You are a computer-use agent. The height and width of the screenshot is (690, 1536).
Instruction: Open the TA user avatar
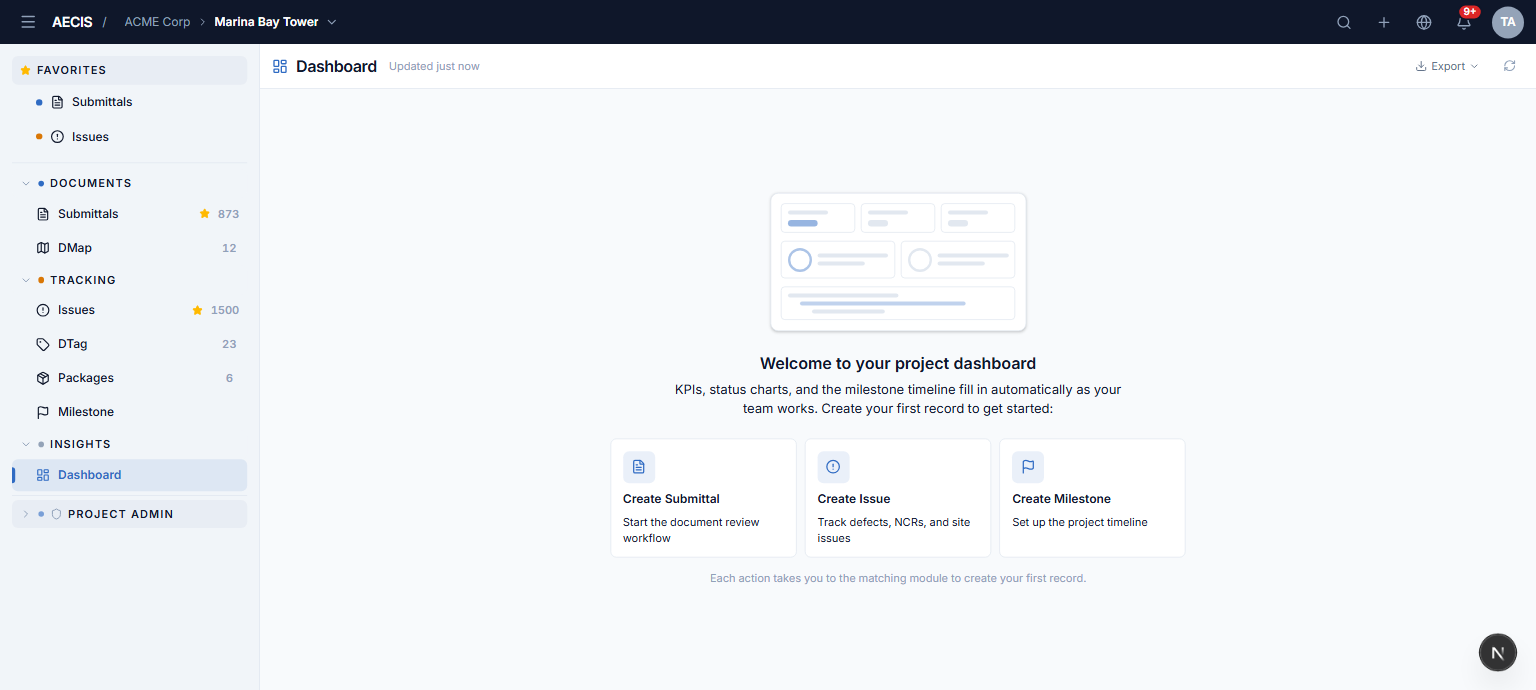pos(1508,22)
